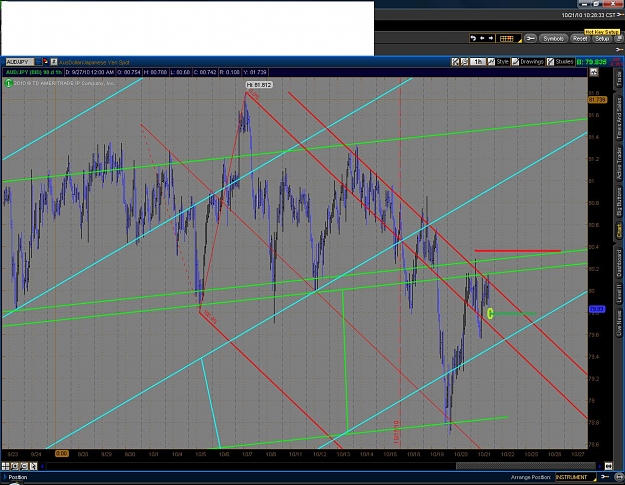This screenshot has height=485, width=625.
Task: Click the yellow C marker on the chart
Action: tap(490, 314)
